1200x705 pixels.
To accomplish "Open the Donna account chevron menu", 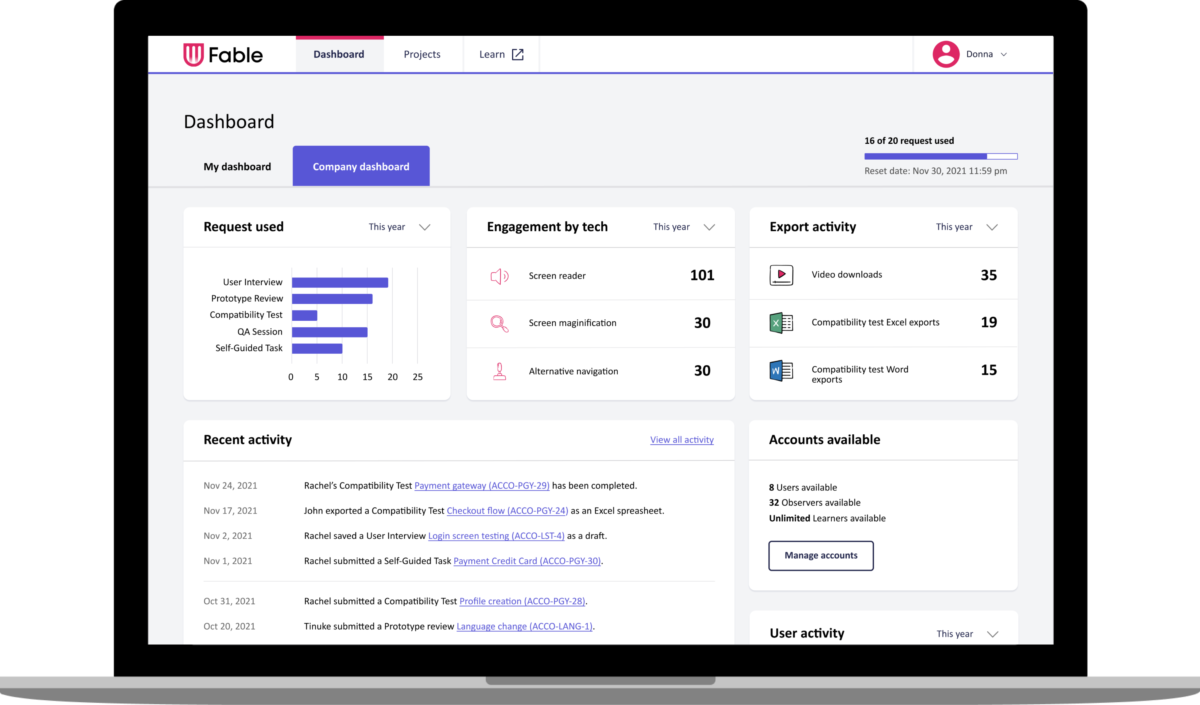I will point(1003,54).
